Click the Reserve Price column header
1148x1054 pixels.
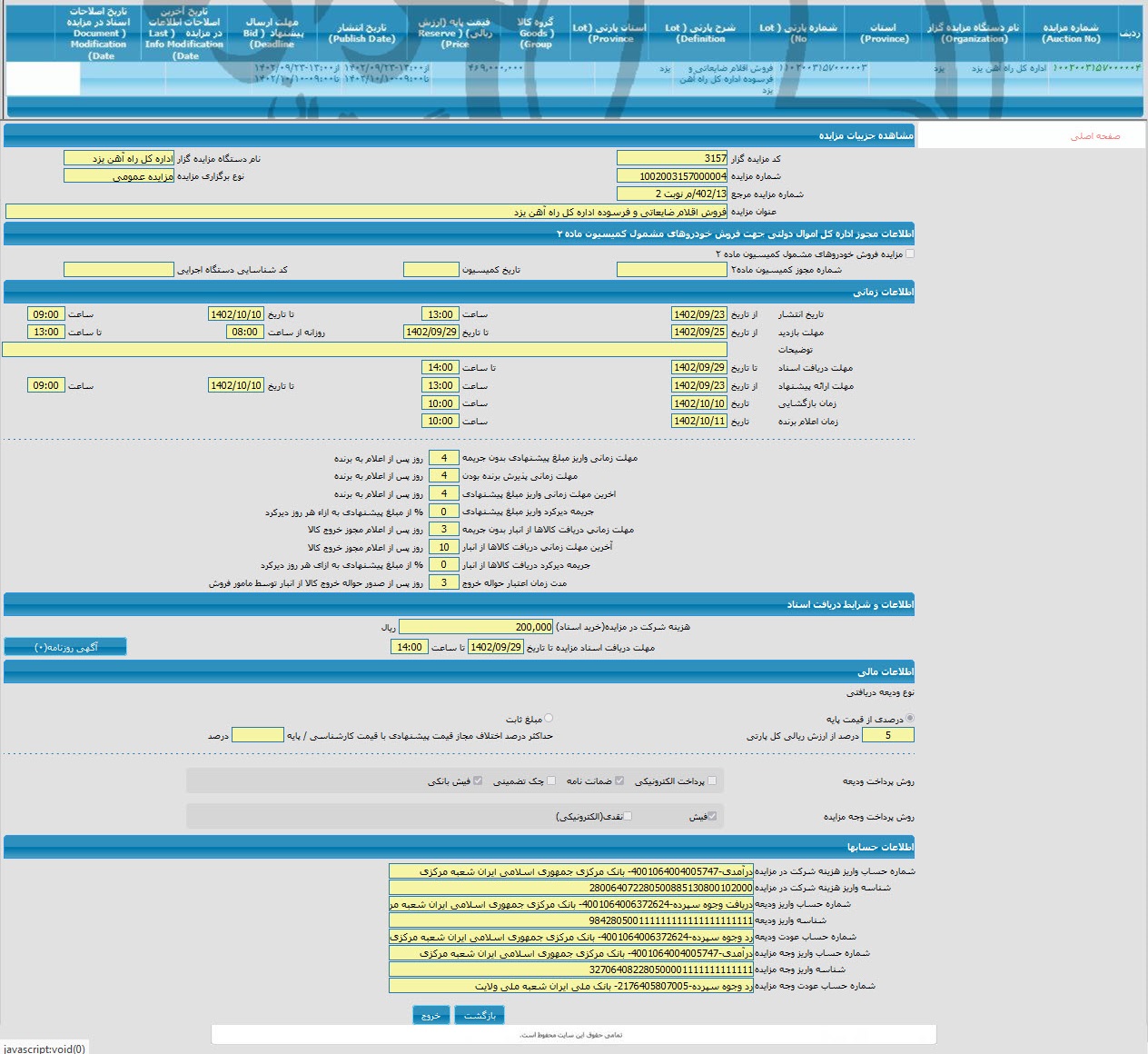click(x=454, y=33)
